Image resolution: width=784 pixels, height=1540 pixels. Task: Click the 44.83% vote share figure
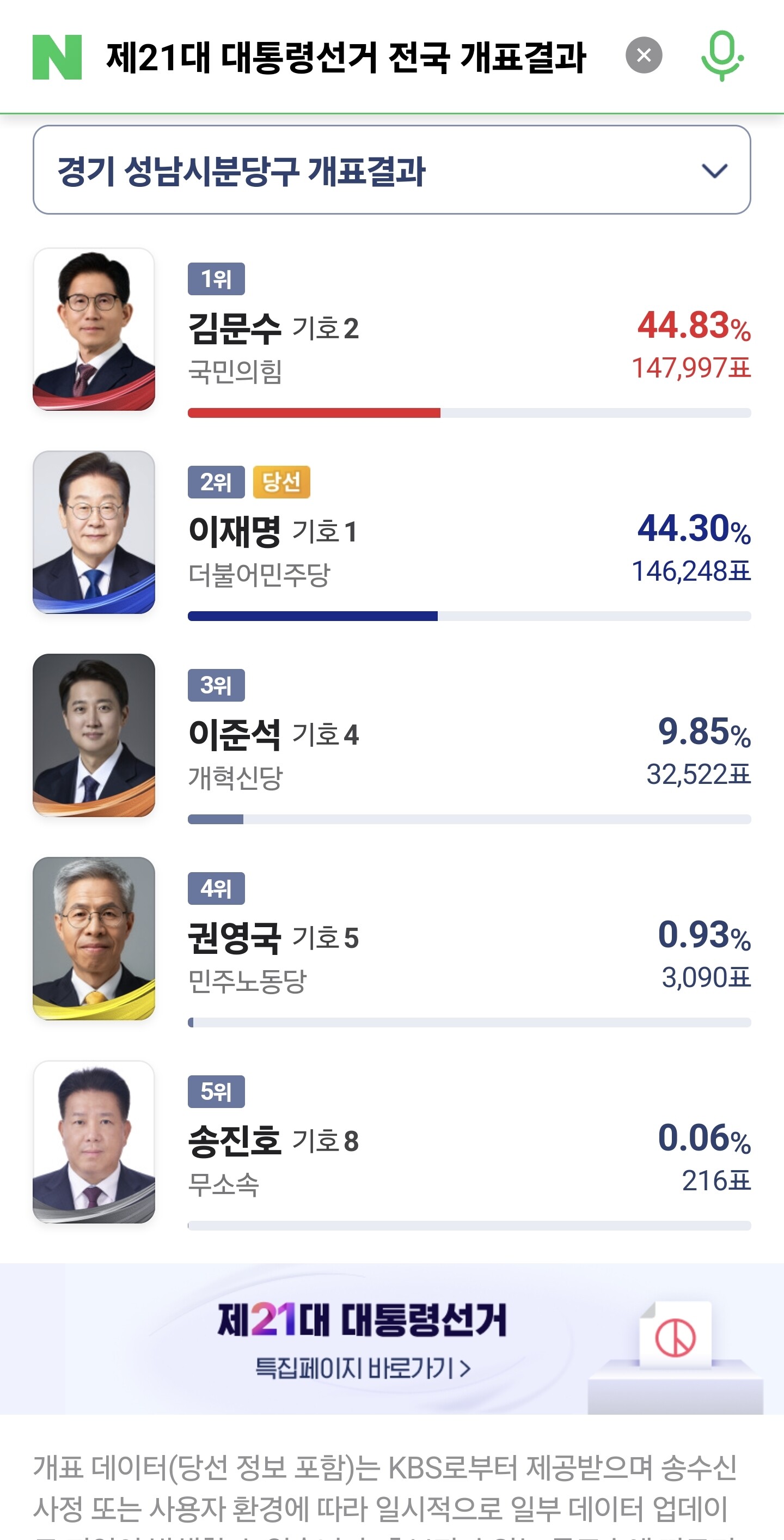coord(693,326)
